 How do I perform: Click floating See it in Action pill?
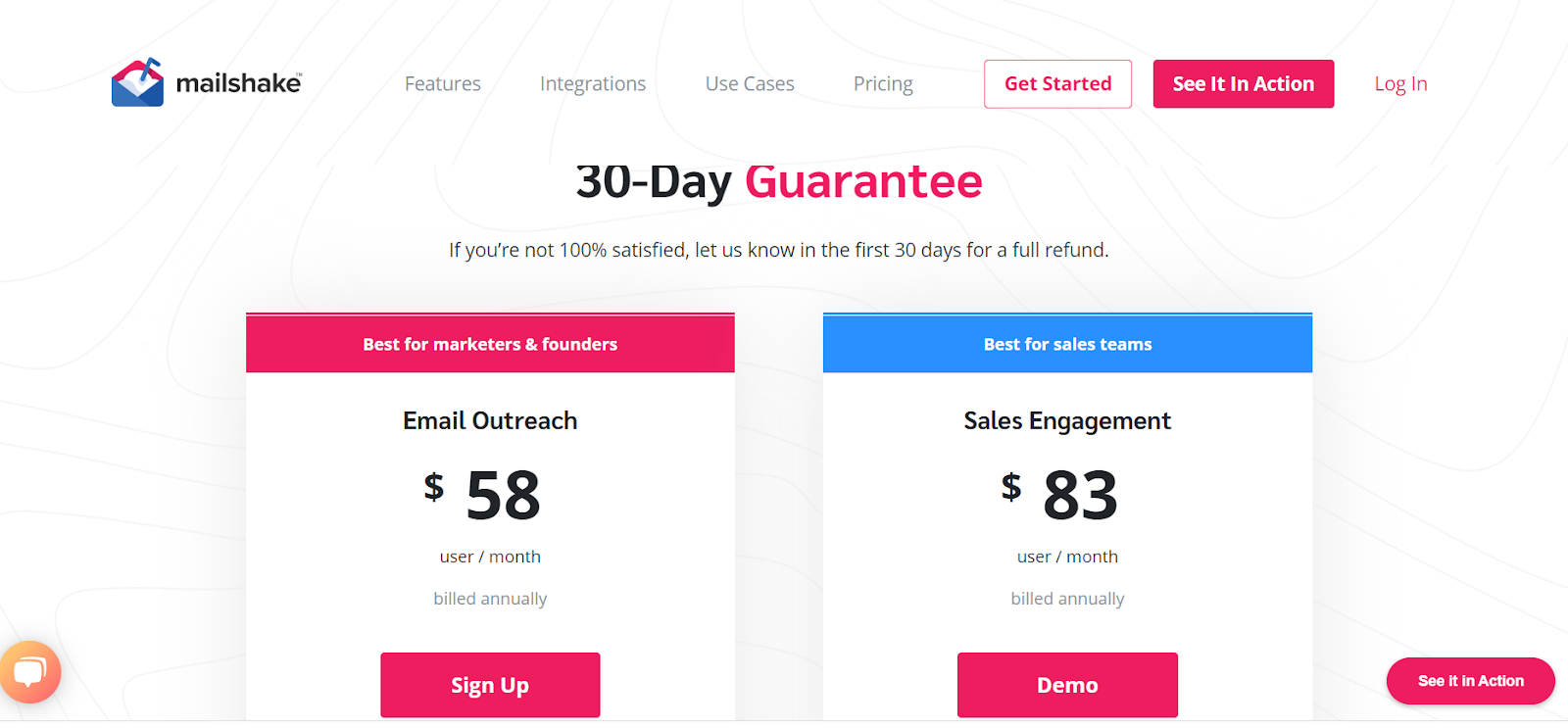pyautogui.click(x=1470, y=681)
